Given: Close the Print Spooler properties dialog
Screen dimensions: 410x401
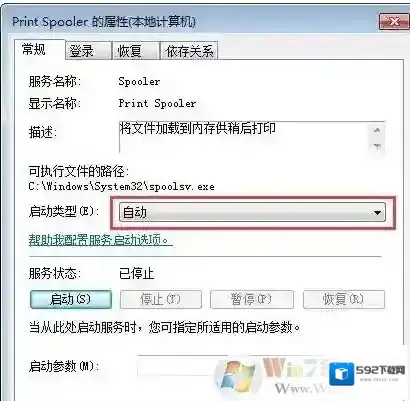Looking at the screenshot, I should point(394,22).
